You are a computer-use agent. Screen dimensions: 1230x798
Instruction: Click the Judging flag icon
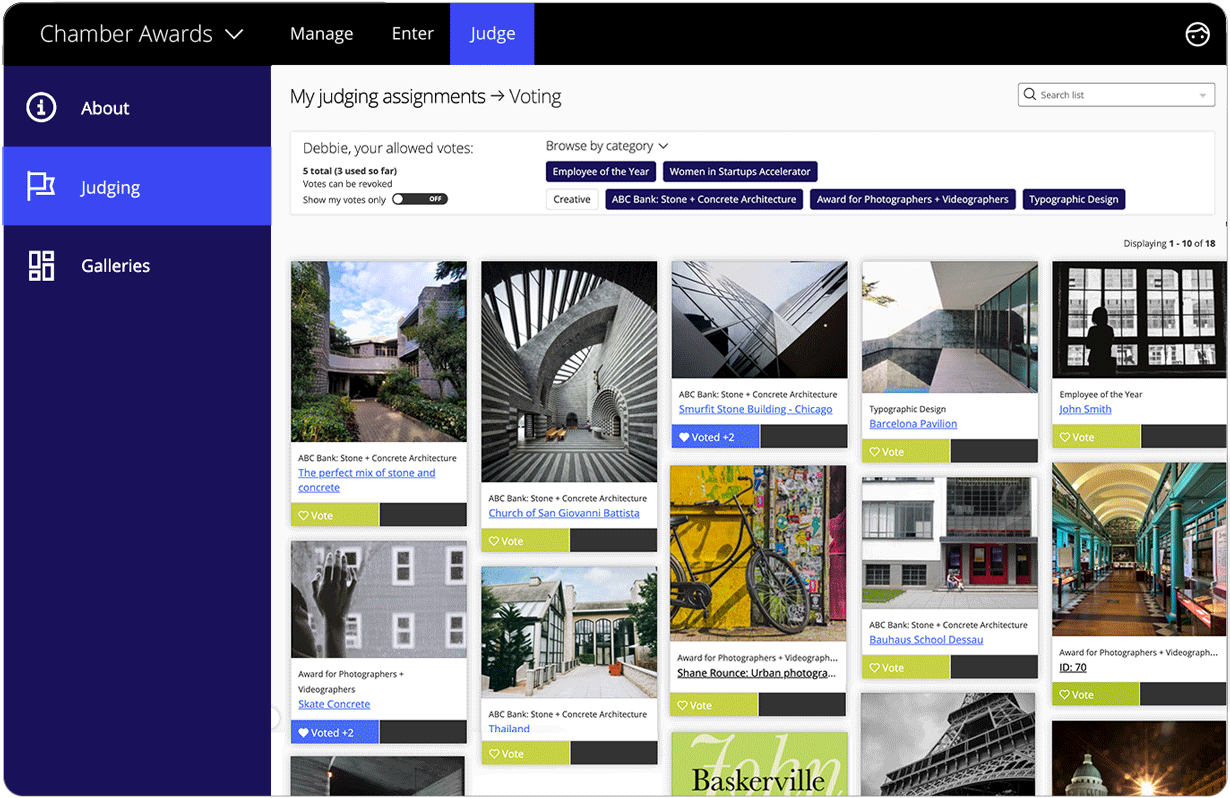41,187
